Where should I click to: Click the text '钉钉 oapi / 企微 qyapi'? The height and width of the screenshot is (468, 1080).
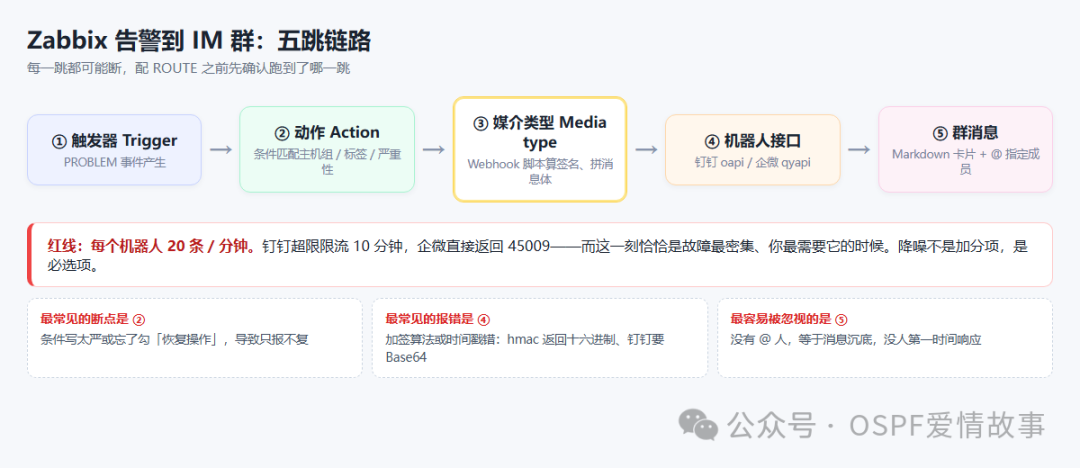753,163
